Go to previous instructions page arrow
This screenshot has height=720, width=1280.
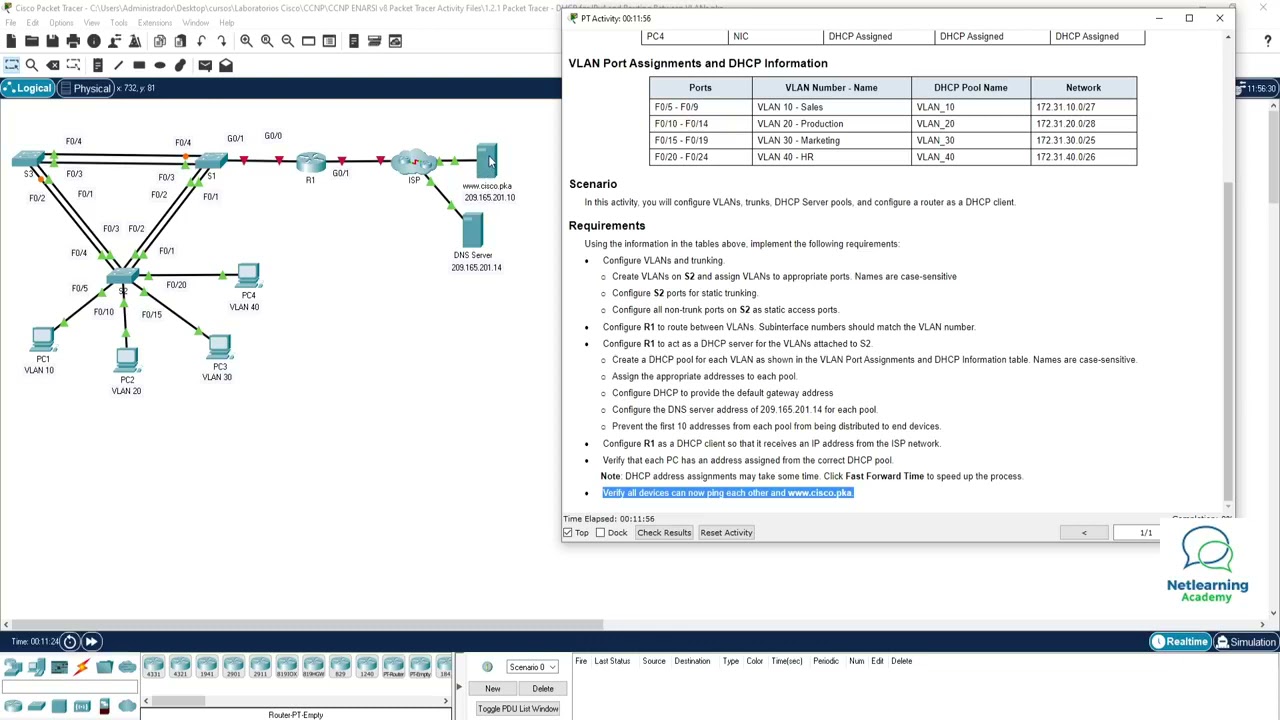coord(1084,533)
